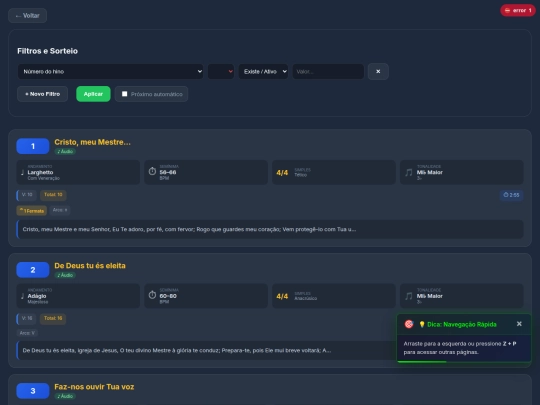Image resolution: width=540 pixels, height=405 pixels.
Task: Click the Áudio tag under 'Faz-nos ouvir Tua voz'
Action: tap(65, 396)
